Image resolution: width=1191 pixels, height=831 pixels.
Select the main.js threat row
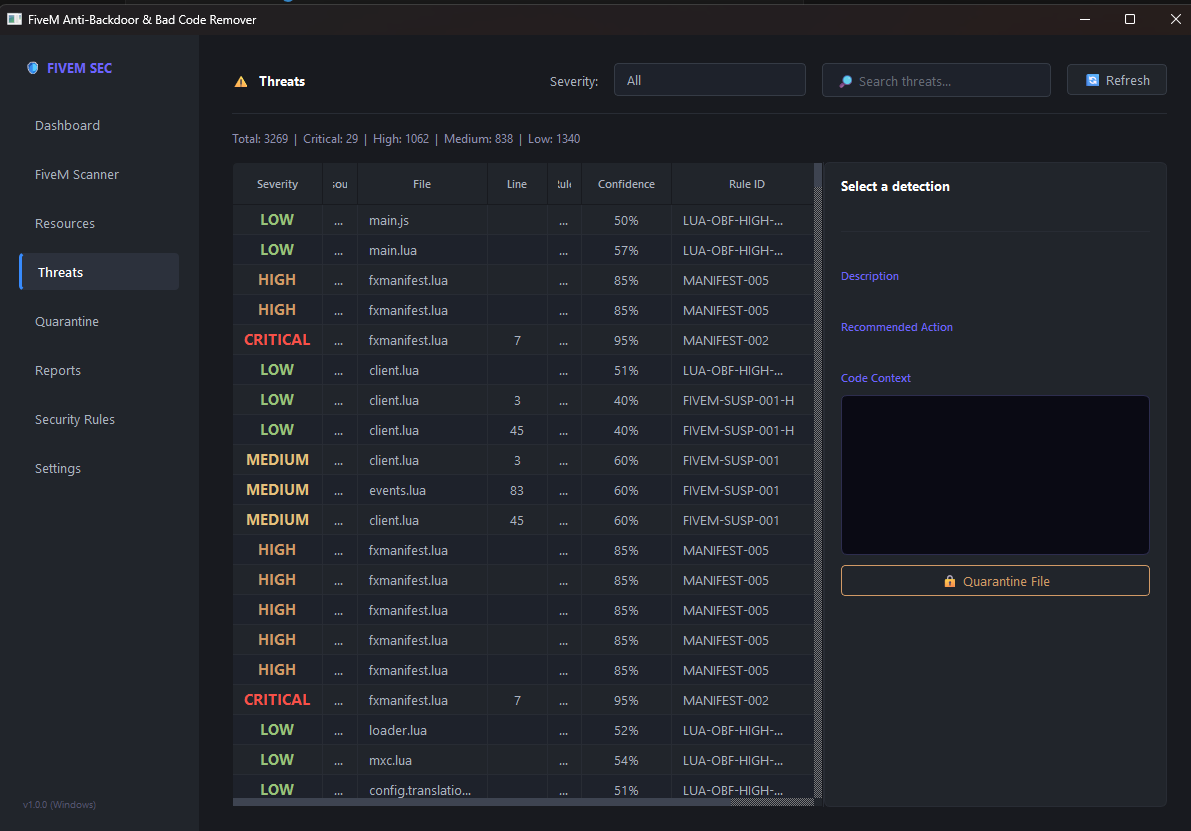click(x=523, y=220)
